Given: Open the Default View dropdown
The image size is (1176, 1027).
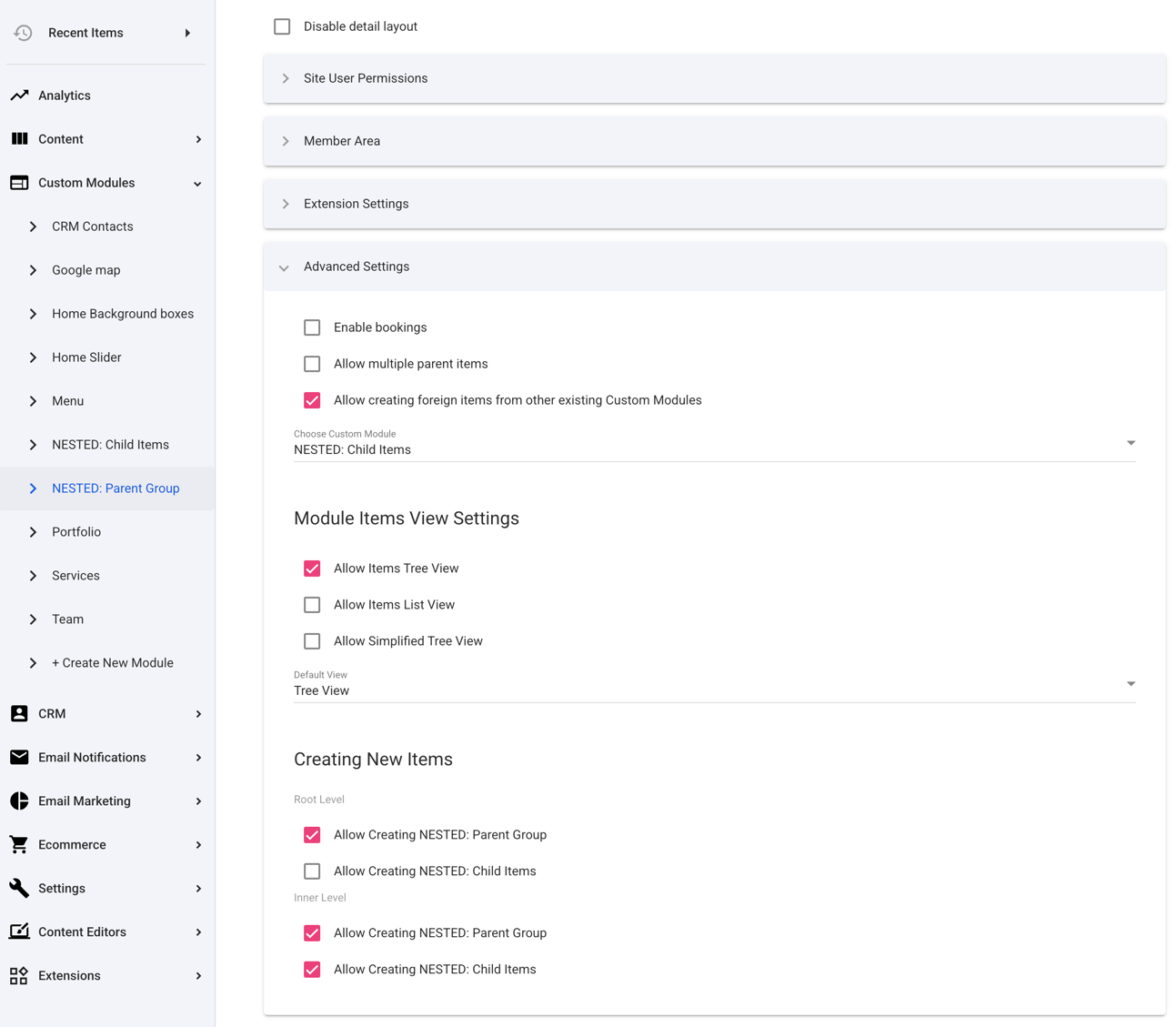Looking at the screenshot, I should pyautogui.click(x=1131, y=683).
